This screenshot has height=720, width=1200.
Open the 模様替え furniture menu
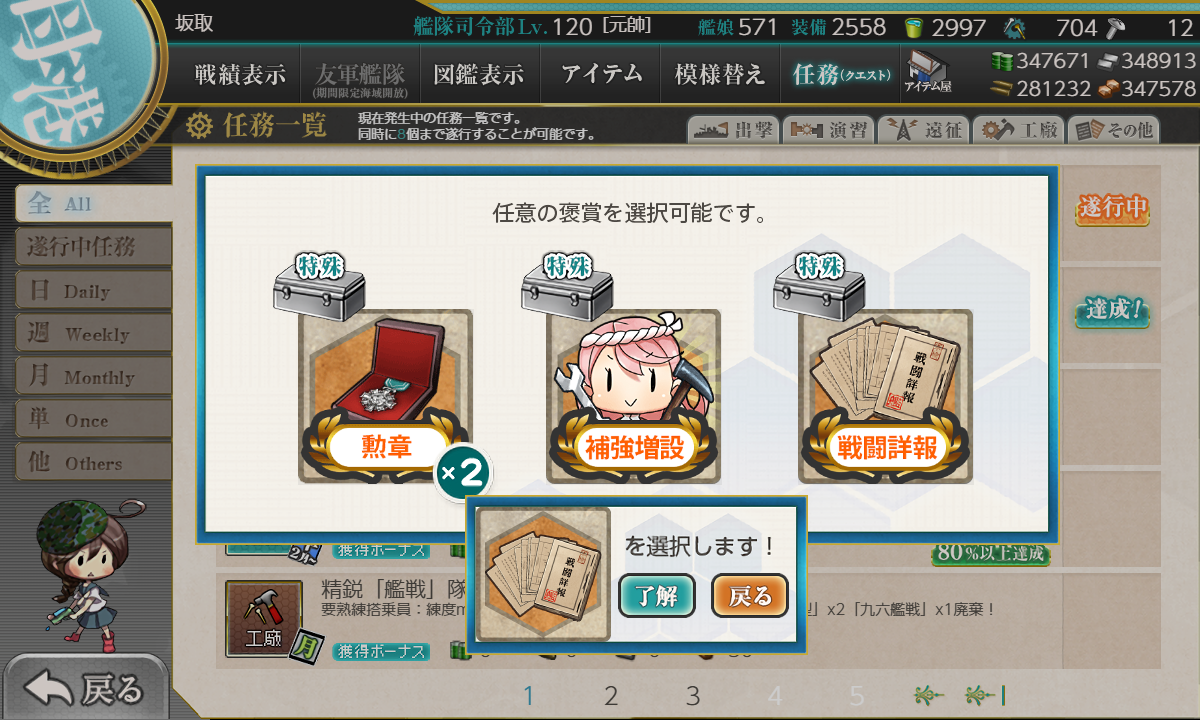pos(719,74)
